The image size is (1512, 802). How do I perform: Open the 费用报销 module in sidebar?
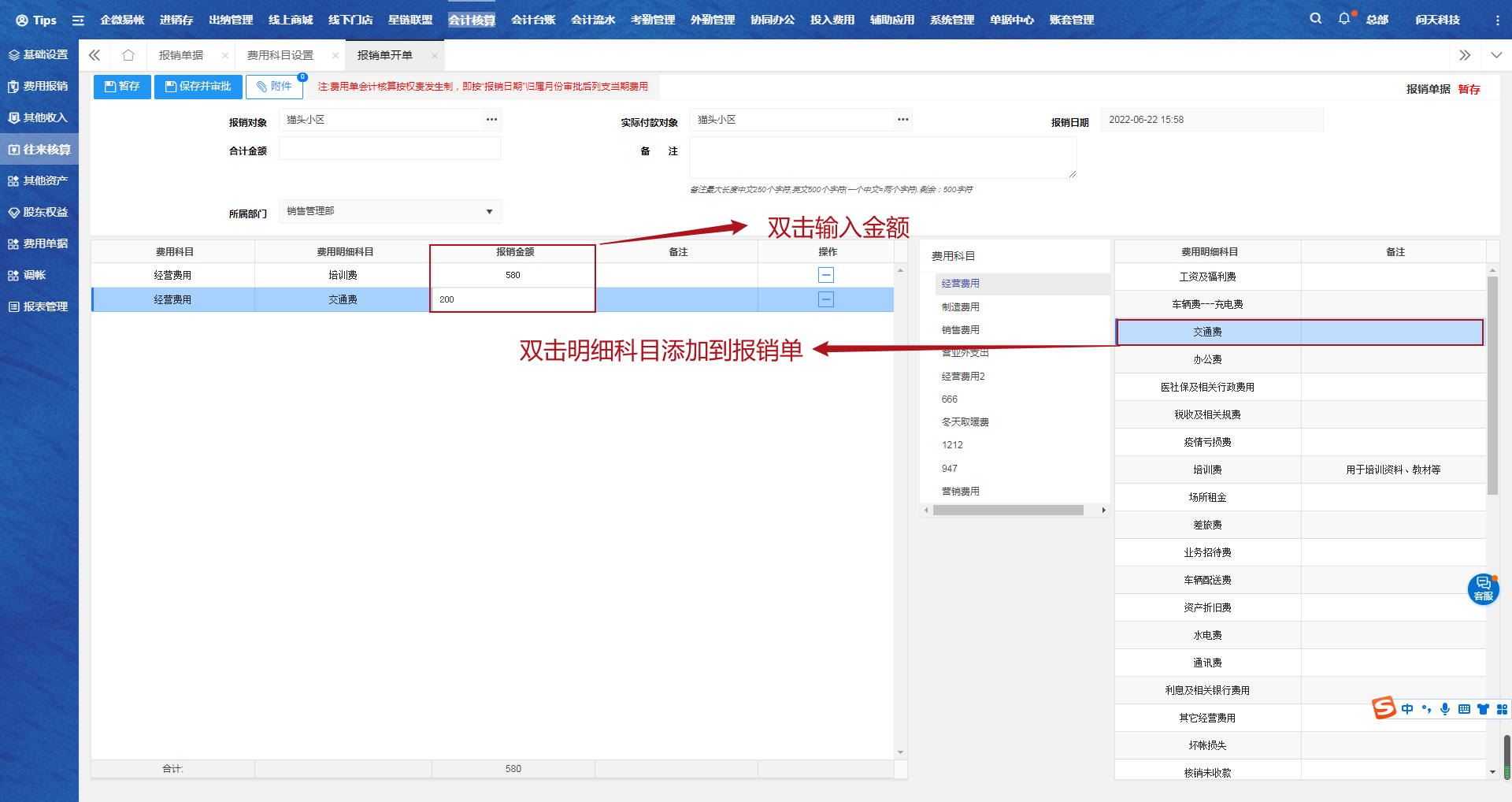[x=39, y=86]
